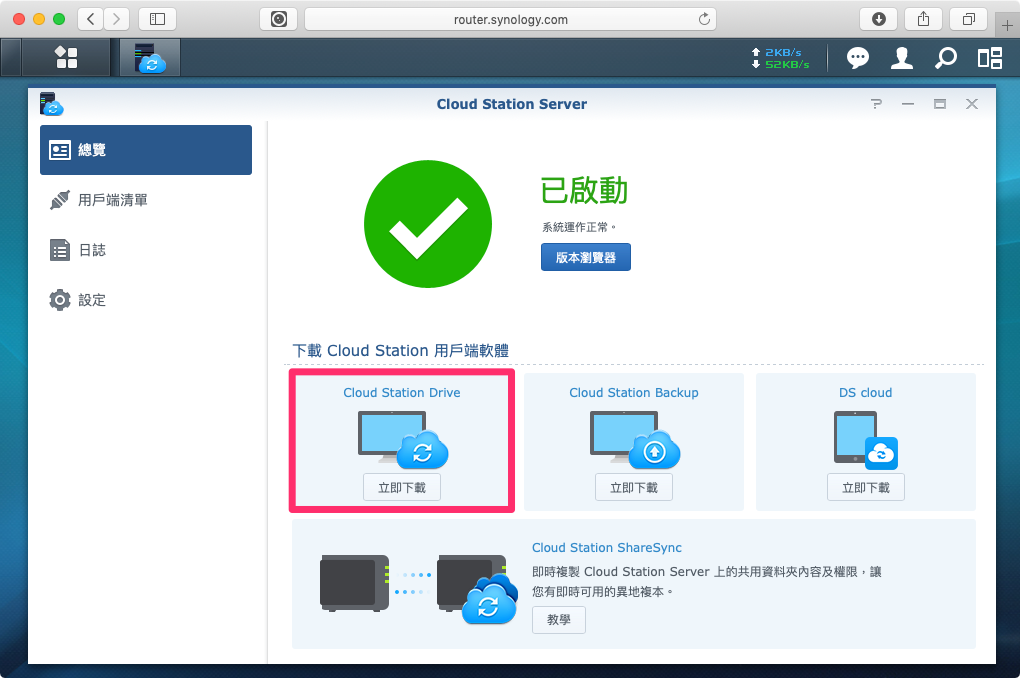Switch to Cloud Station Server taskbar app
The image size is (1020, 678).
point(150,57)
